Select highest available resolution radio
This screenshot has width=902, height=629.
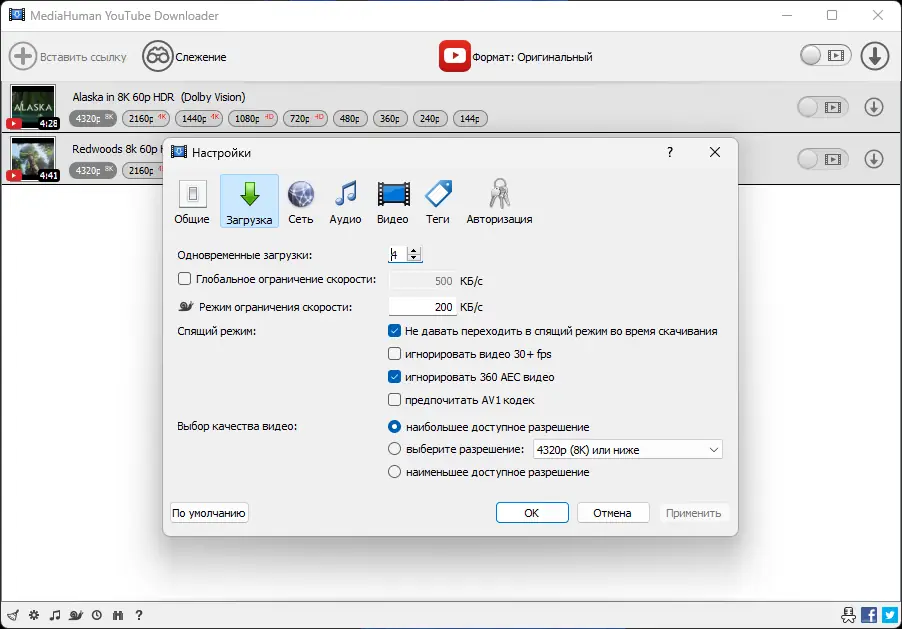[394, 426]
